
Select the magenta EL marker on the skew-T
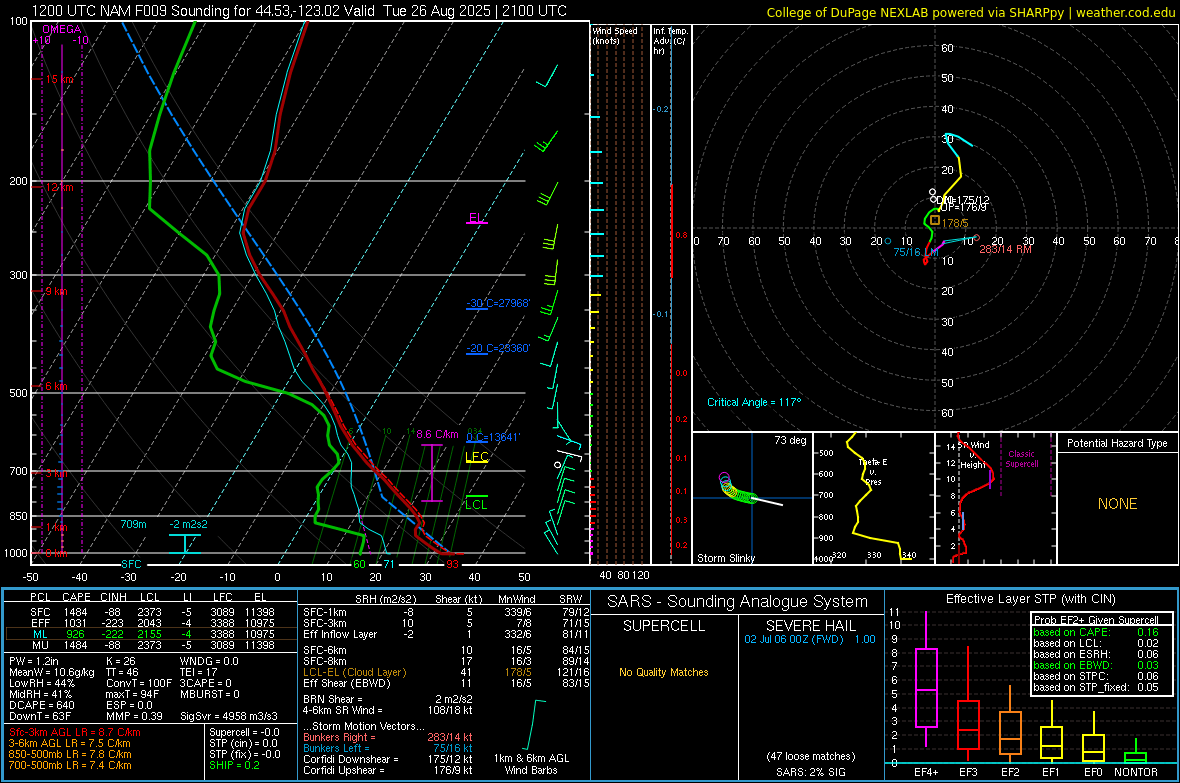[x=476, y=218]
